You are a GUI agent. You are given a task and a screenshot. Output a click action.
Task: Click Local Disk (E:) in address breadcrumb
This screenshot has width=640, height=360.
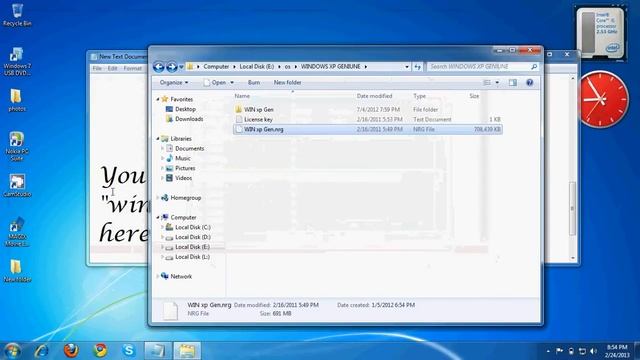[257, 67]
